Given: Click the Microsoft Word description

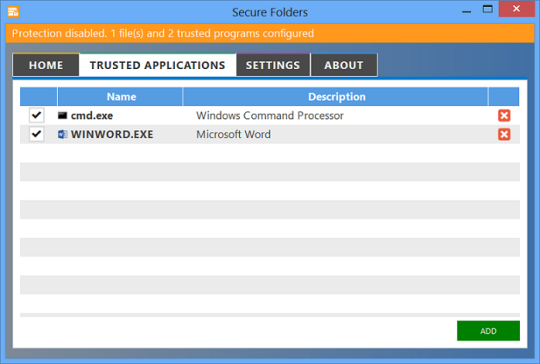Looking at the screenshot, I should pyautogui.click(x=233, y=134).
